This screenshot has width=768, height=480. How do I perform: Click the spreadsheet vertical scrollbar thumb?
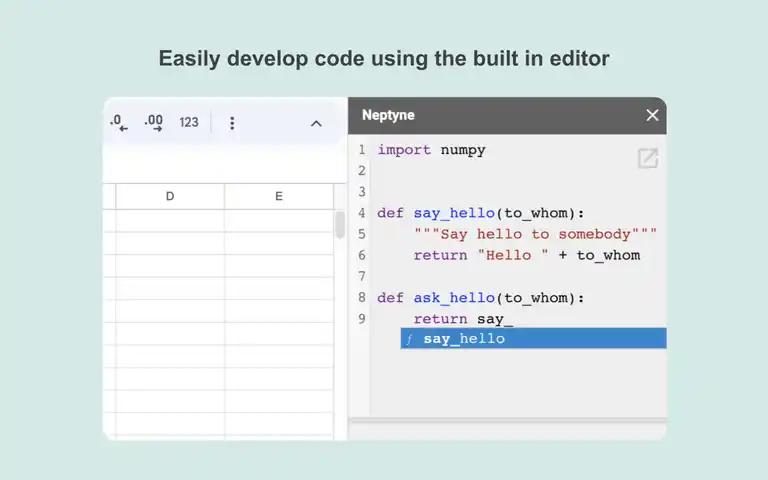(340, 225)
